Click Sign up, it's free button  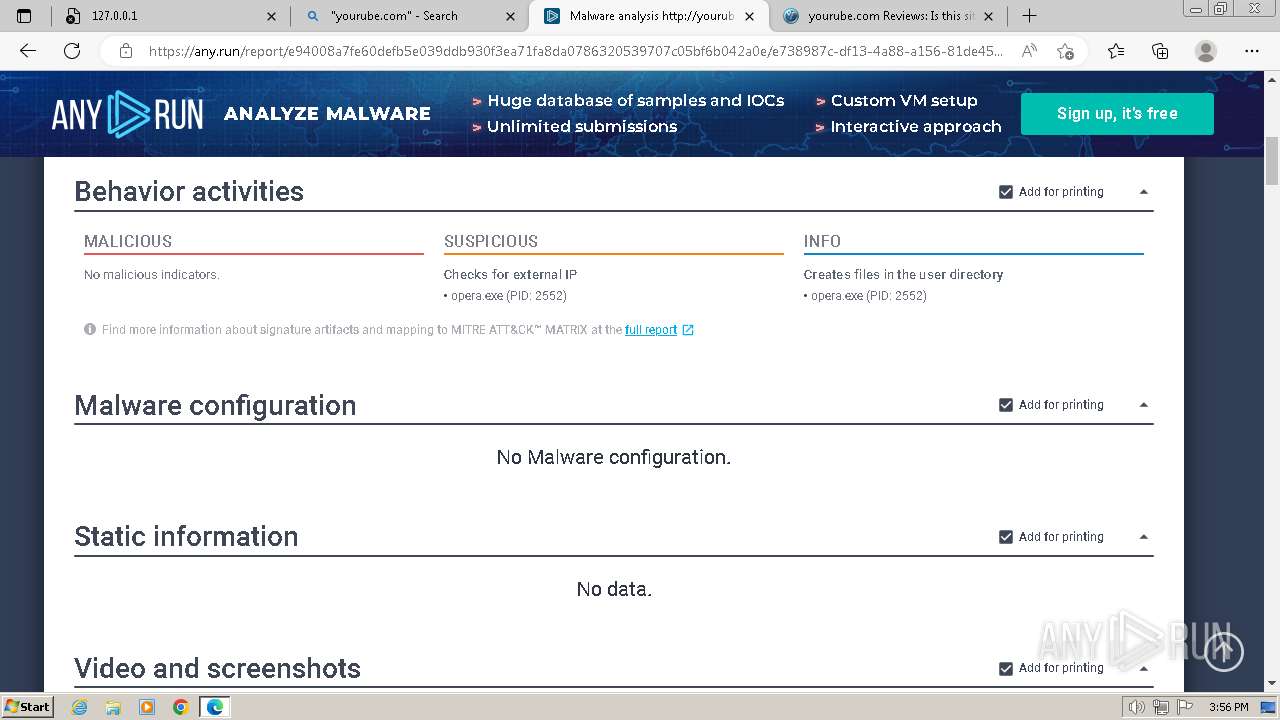tap(1117, 113)
